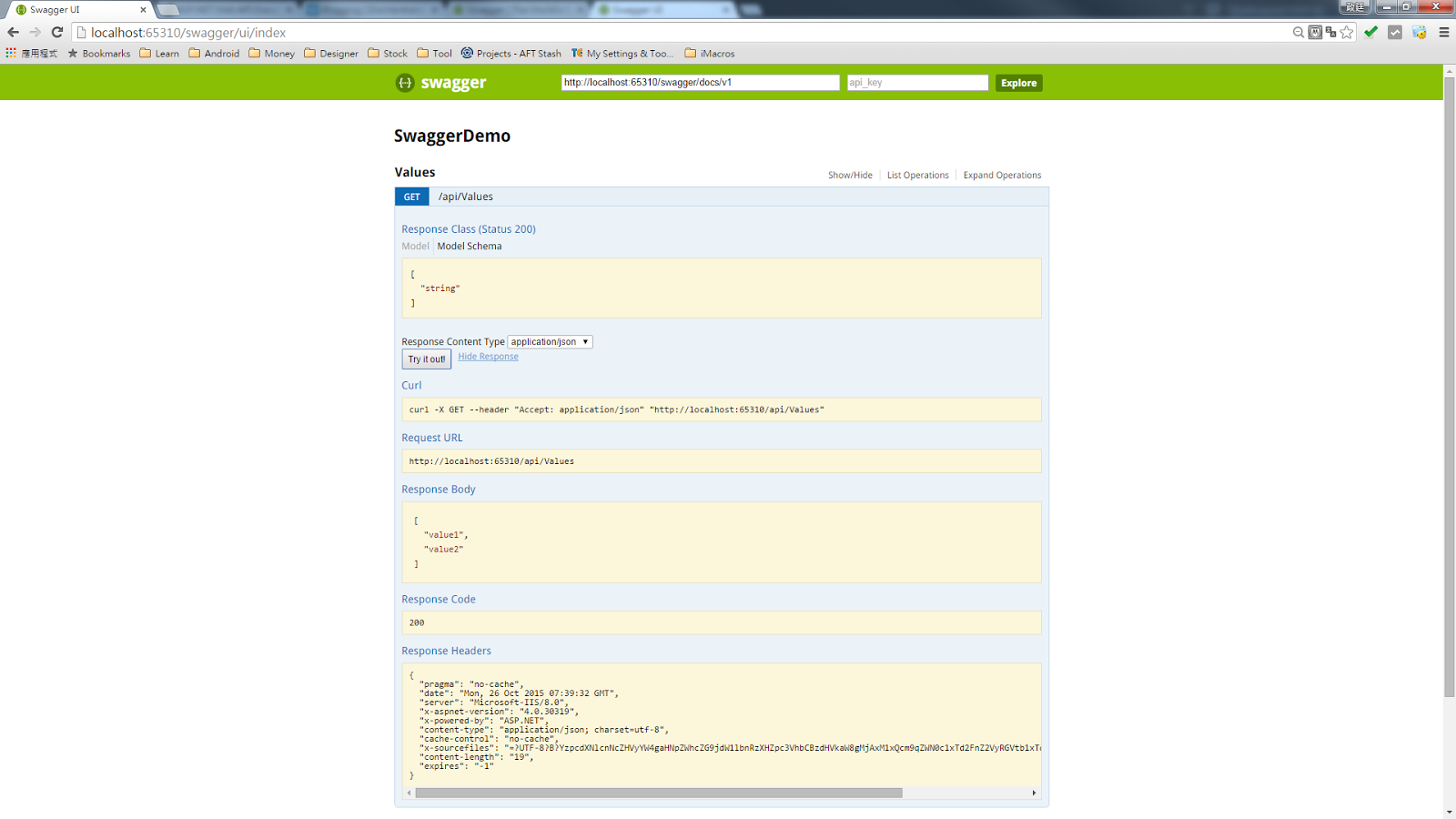Click the gray chart-check extension icon

point(1395,32)
